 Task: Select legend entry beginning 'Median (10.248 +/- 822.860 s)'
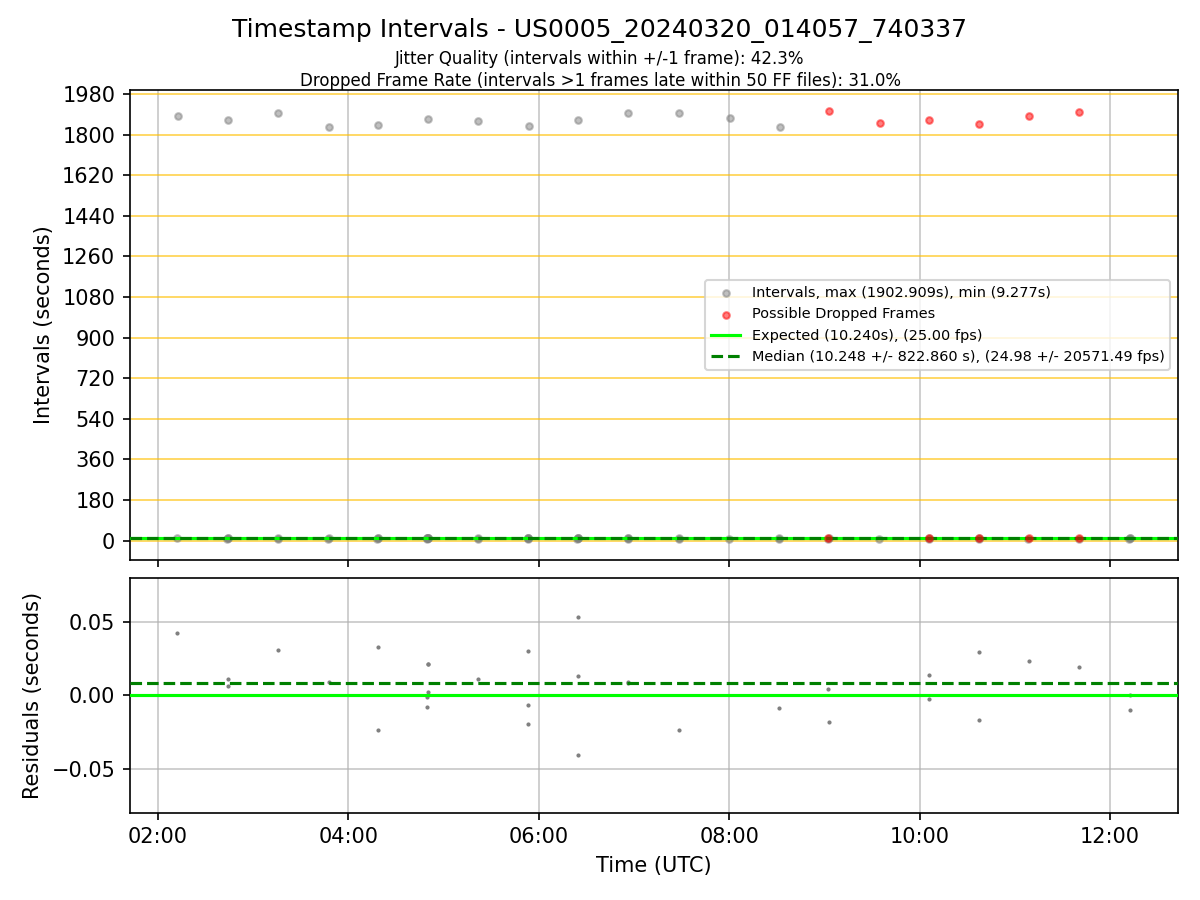pyautogui.click(x=958, y=356)
